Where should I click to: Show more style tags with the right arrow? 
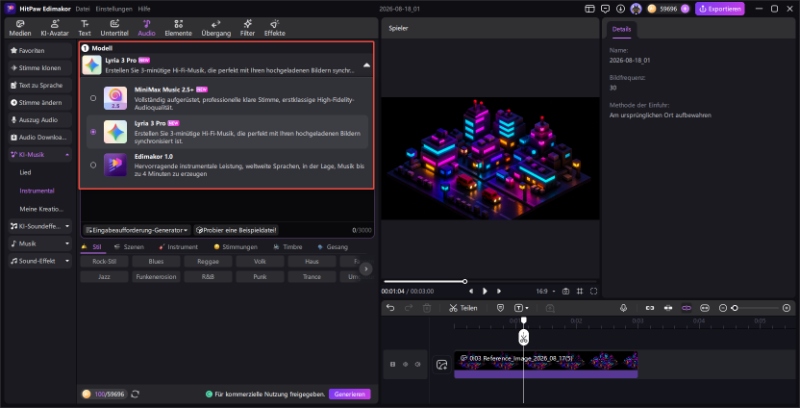click(366, 269)
